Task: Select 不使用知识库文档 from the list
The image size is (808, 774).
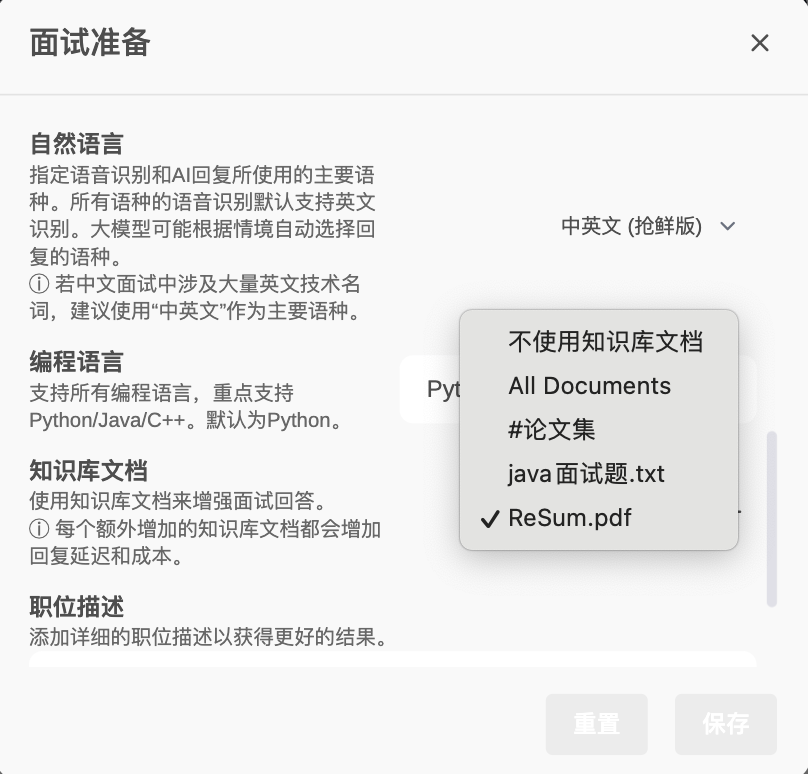Action: pos(605,342)
